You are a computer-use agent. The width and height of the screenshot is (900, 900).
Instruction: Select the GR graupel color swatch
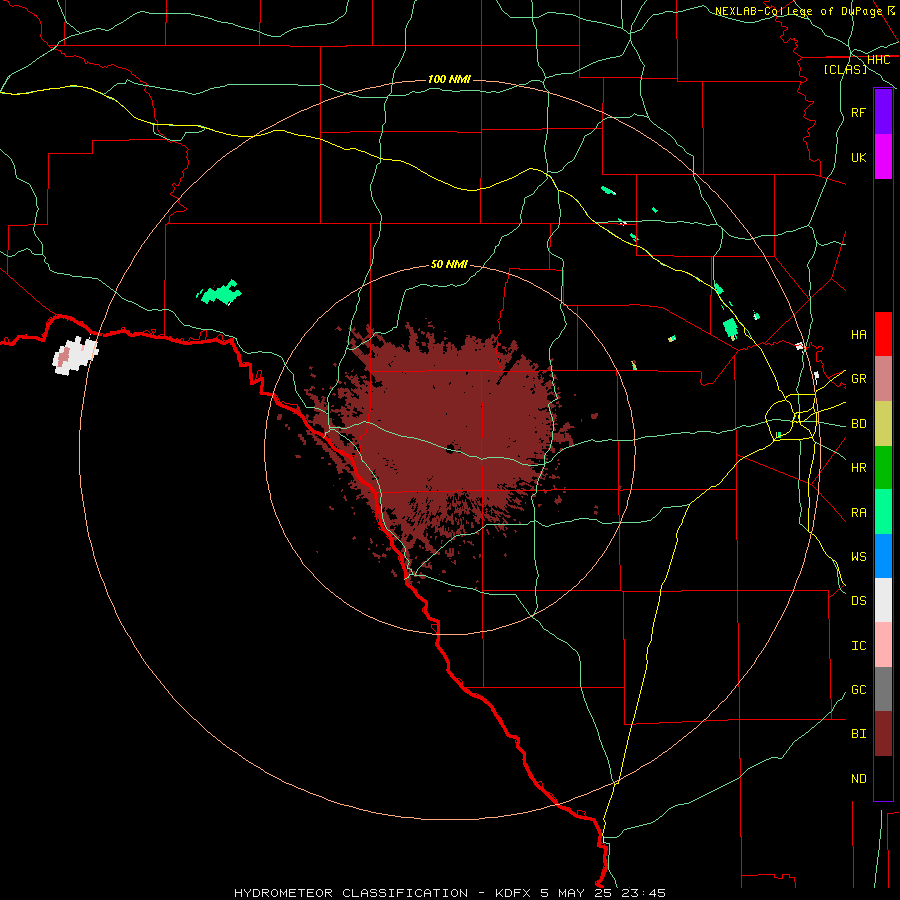click(x=883, y=379)
